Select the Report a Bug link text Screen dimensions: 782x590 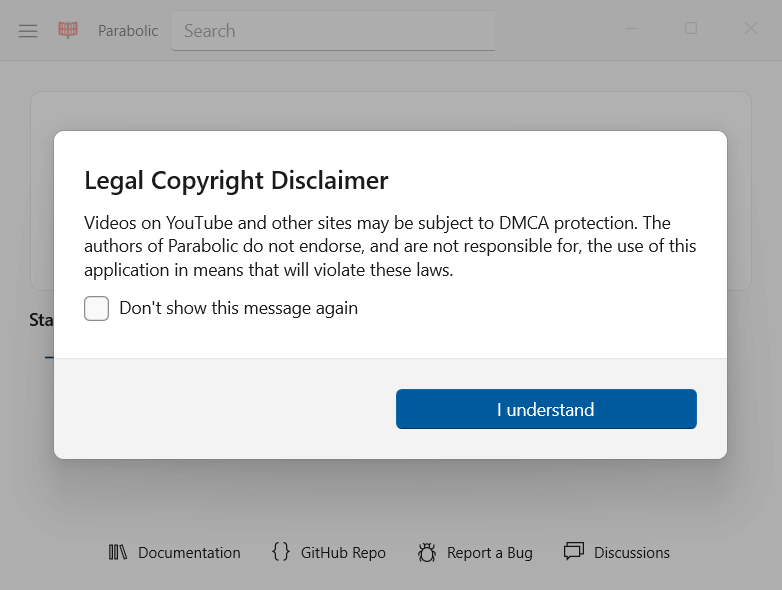(489, 553)
